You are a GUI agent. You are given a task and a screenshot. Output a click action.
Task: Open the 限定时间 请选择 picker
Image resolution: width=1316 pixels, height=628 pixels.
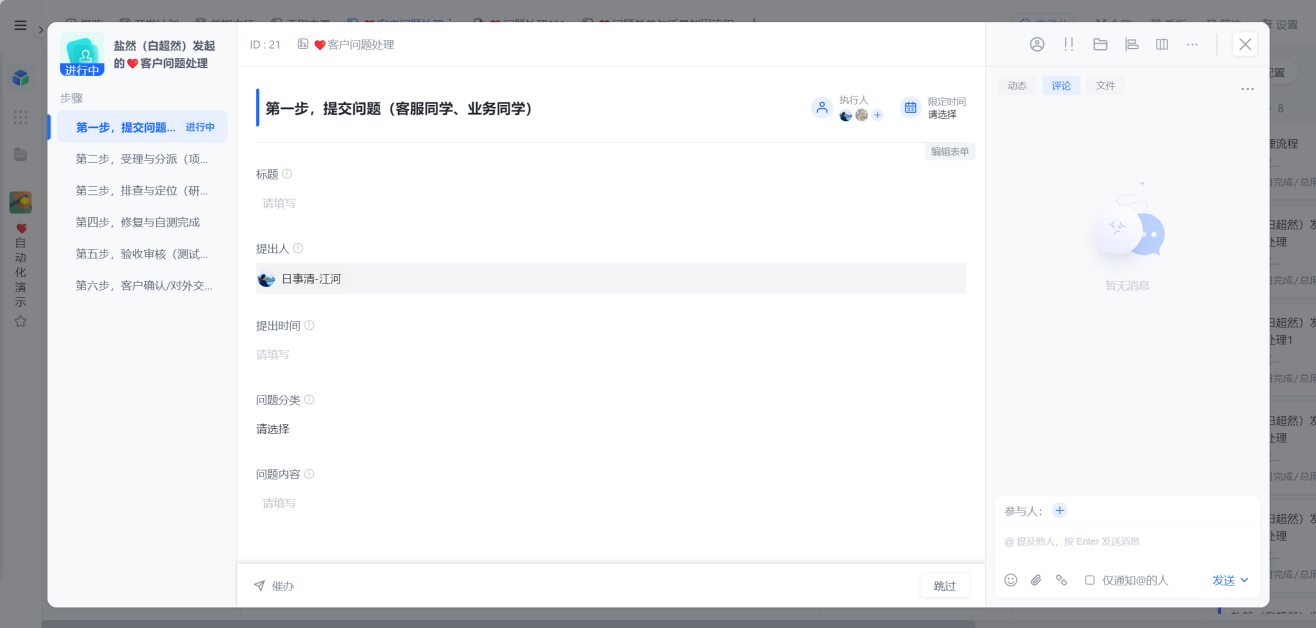(x=942, y=114)
